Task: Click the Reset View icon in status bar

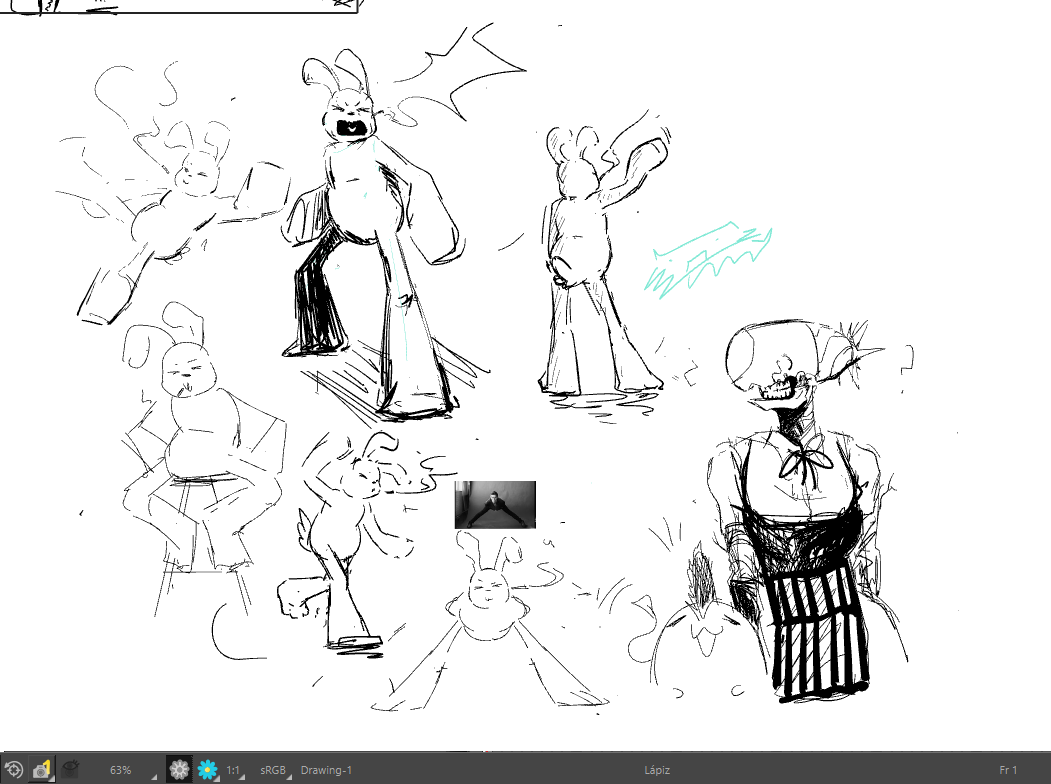Action: pos(13,770)
